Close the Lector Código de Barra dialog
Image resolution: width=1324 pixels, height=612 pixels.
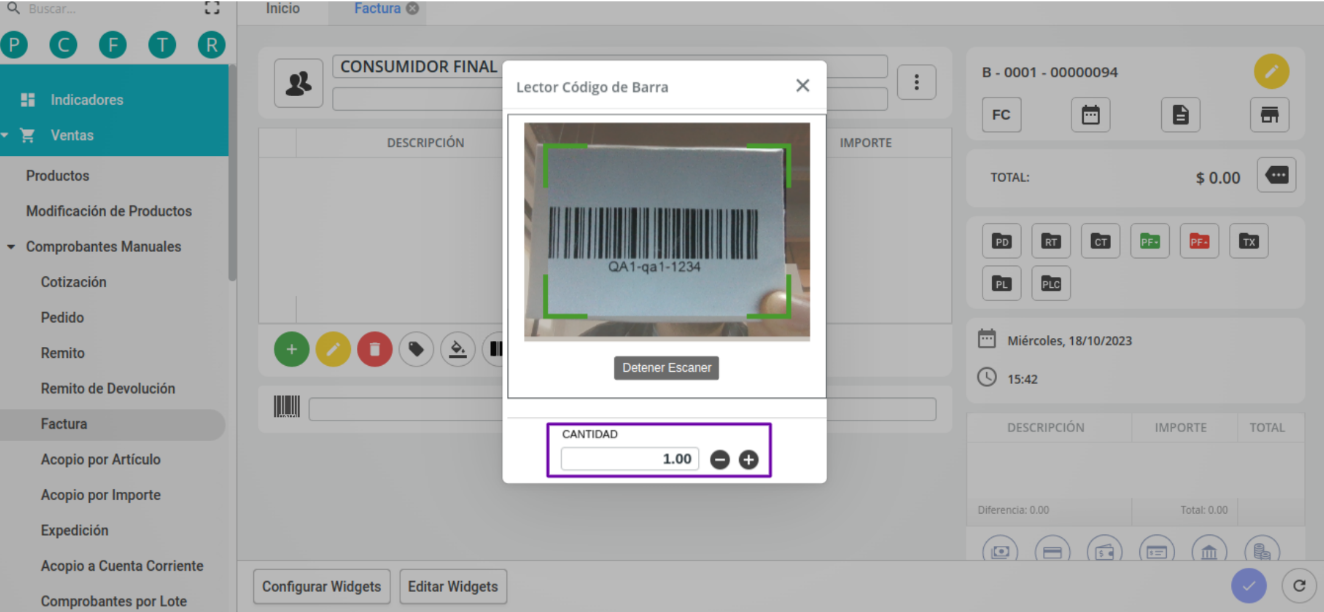pos(802,86)
